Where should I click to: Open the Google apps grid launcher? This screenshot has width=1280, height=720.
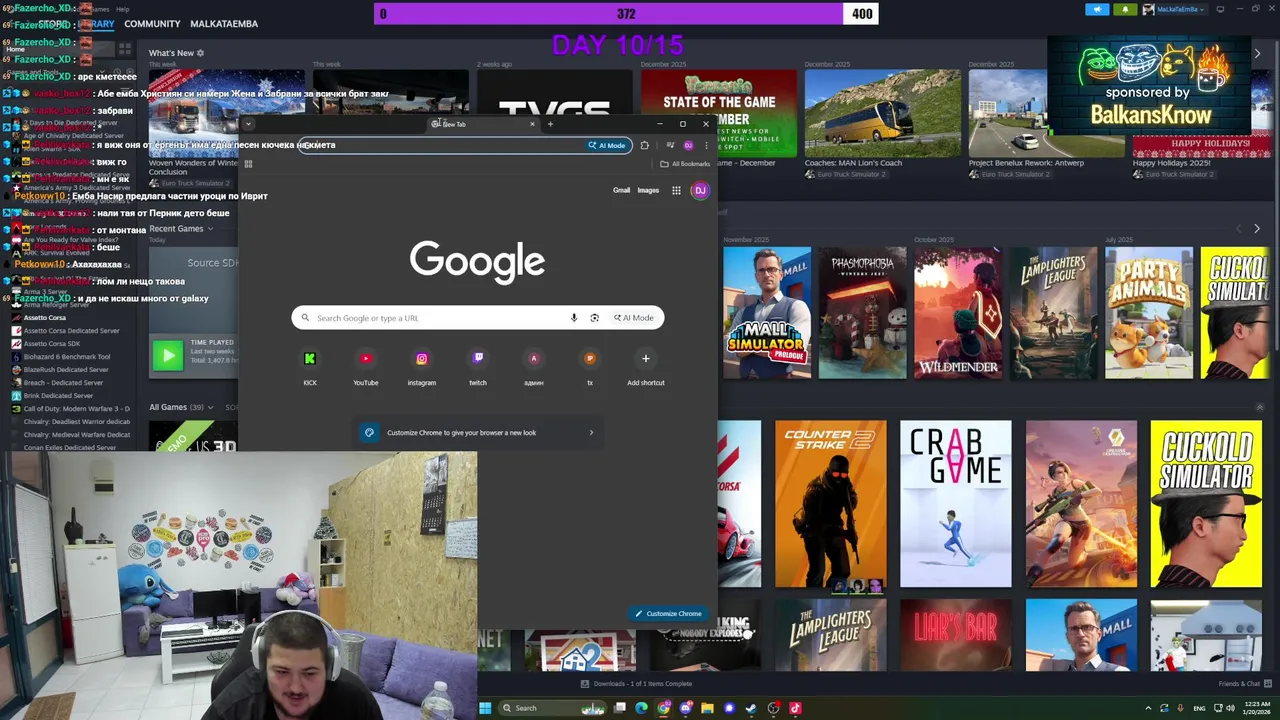click(x=676, y=190)
